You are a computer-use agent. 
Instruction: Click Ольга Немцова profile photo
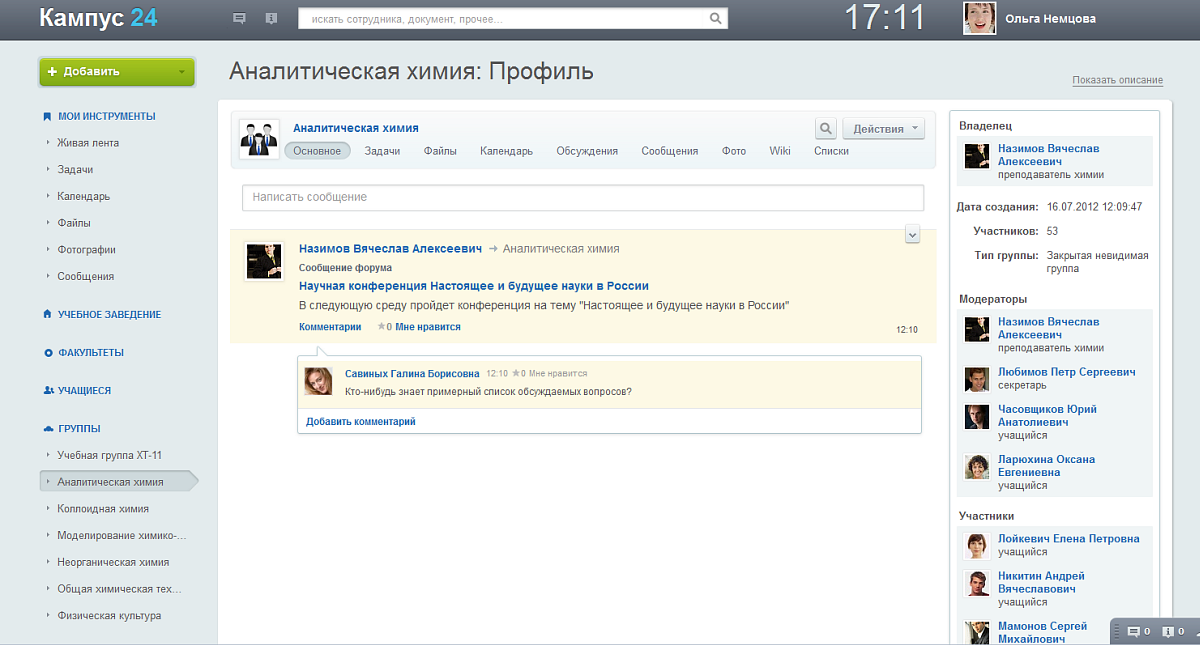pyautogui.click(x=979, y=18)
